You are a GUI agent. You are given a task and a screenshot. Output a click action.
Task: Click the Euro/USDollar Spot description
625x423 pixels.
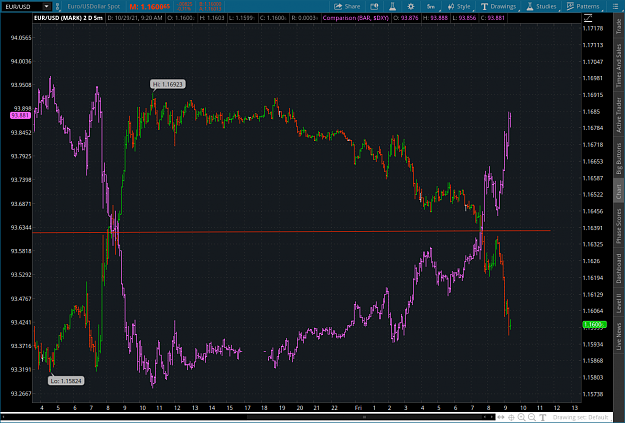(x=93, y=6)
